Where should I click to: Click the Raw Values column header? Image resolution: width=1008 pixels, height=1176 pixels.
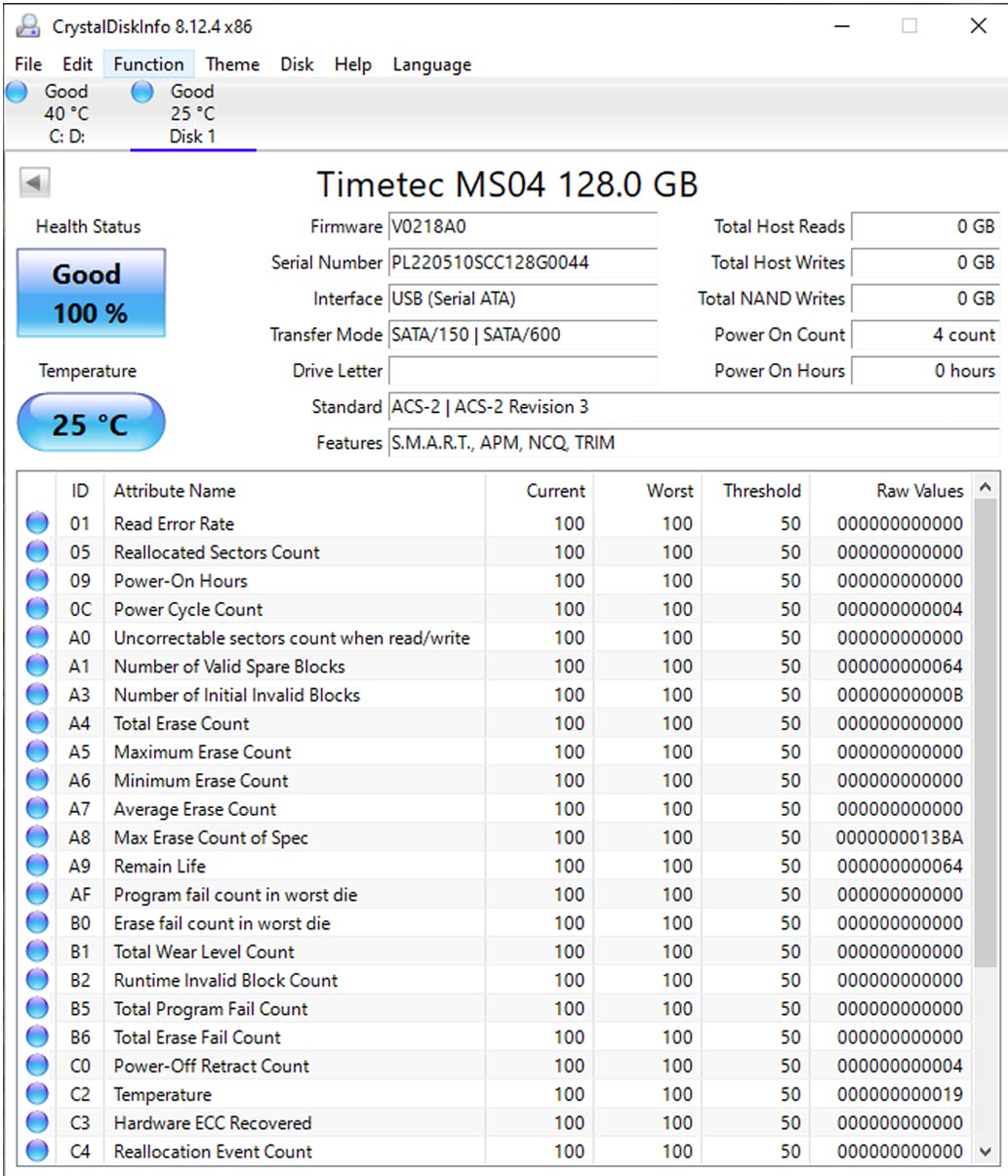(919, 491)
